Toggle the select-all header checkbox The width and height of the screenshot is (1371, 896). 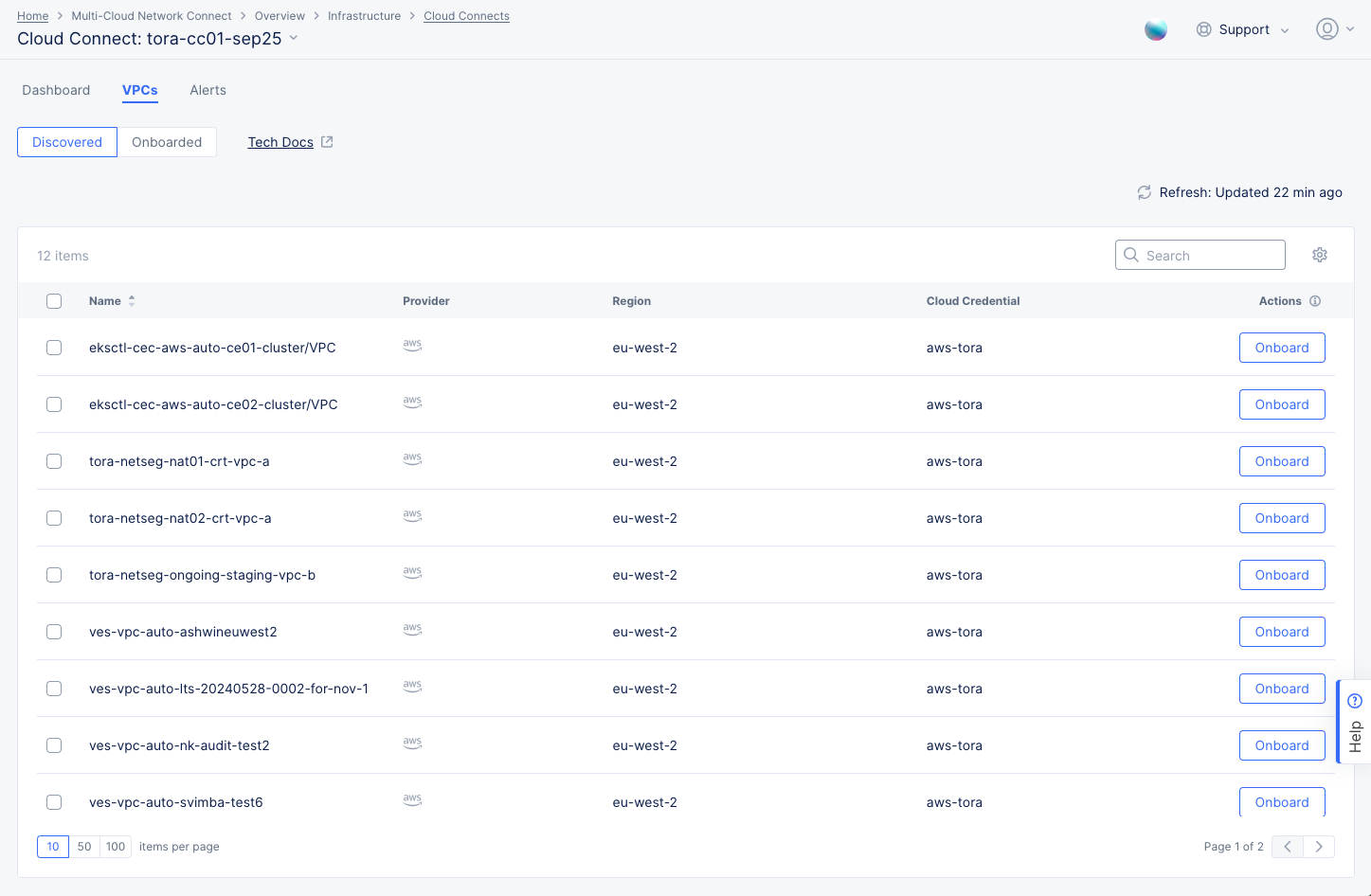(54, 301)
